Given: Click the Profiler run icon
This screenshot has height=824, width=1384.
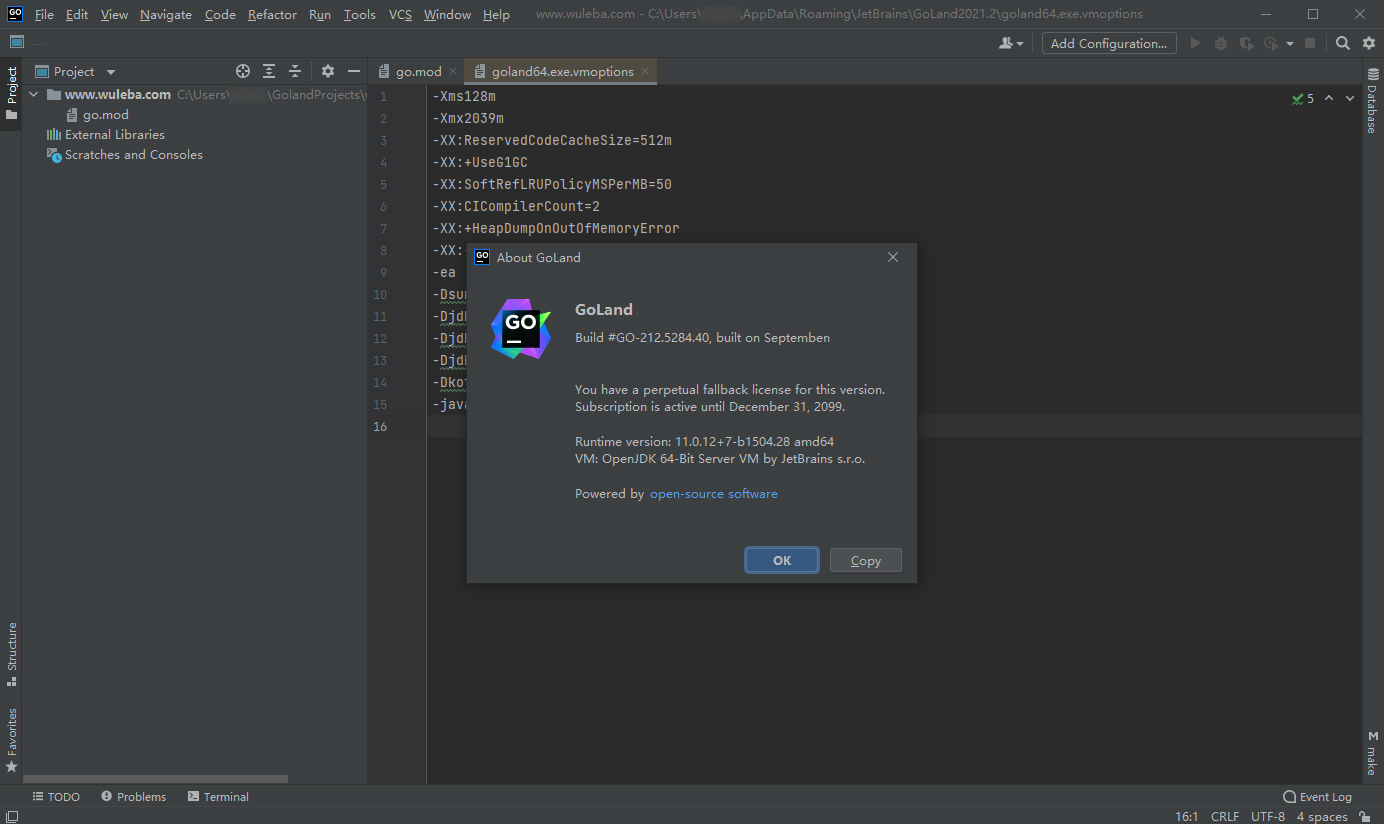Looking at the screenshot, I should (x=1270, y=43).
